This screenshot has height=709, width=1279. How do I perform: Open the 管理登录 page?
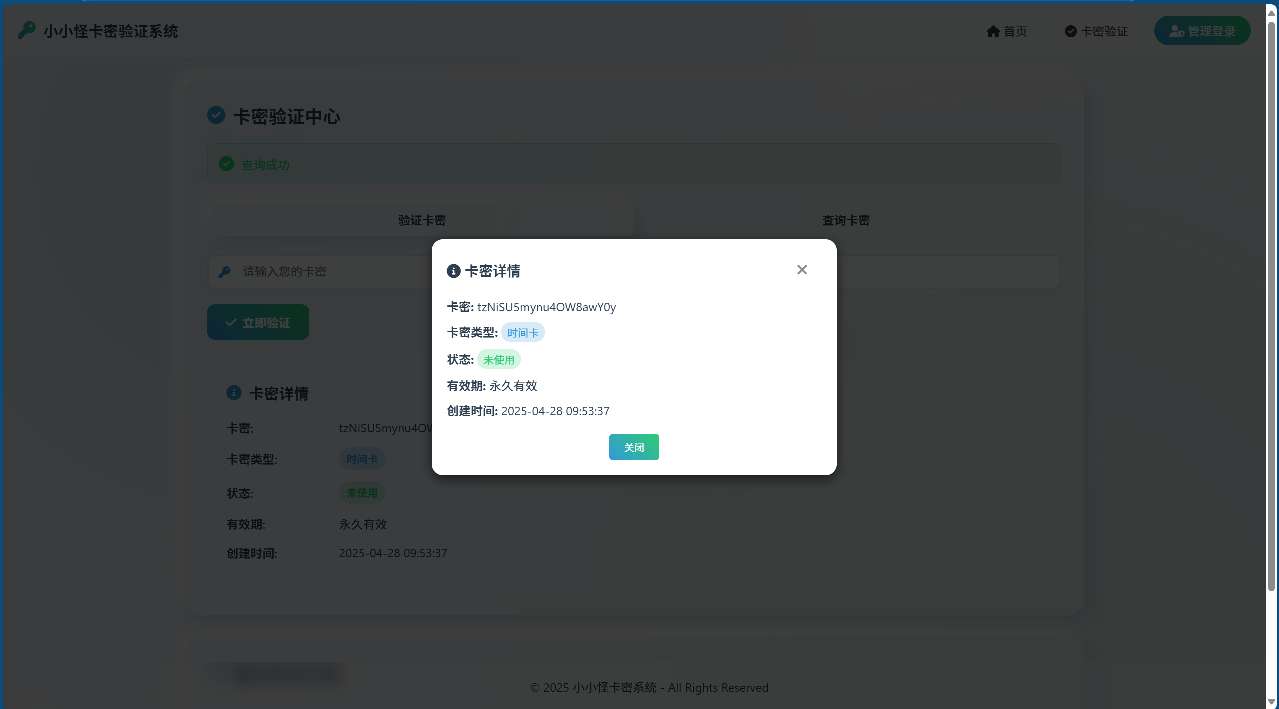[1202, 30]
